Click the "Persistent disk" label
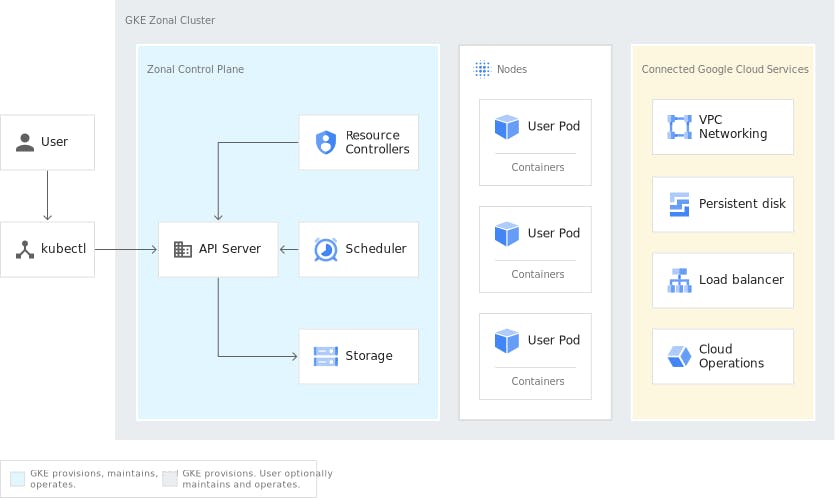Viewport: 835px width, 499px height. point(742,203)
